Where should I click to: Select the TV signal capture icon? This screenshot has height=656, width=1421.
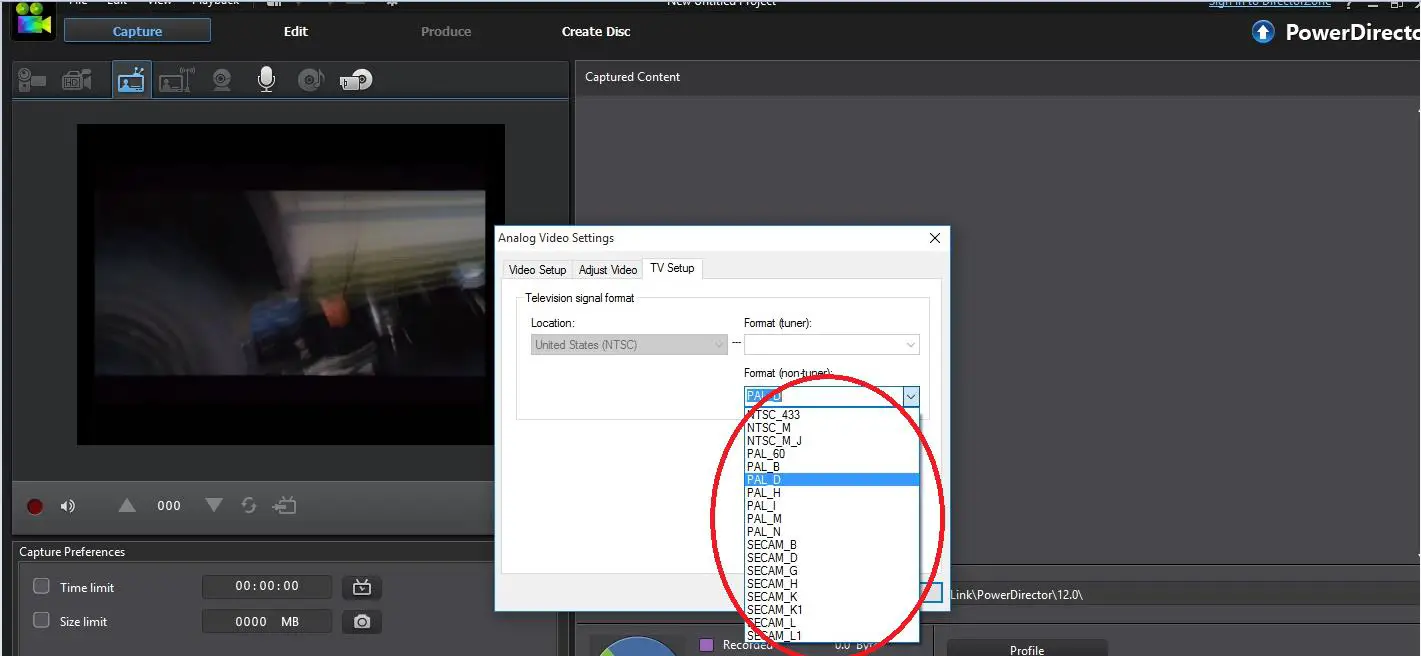click(131, 79)
